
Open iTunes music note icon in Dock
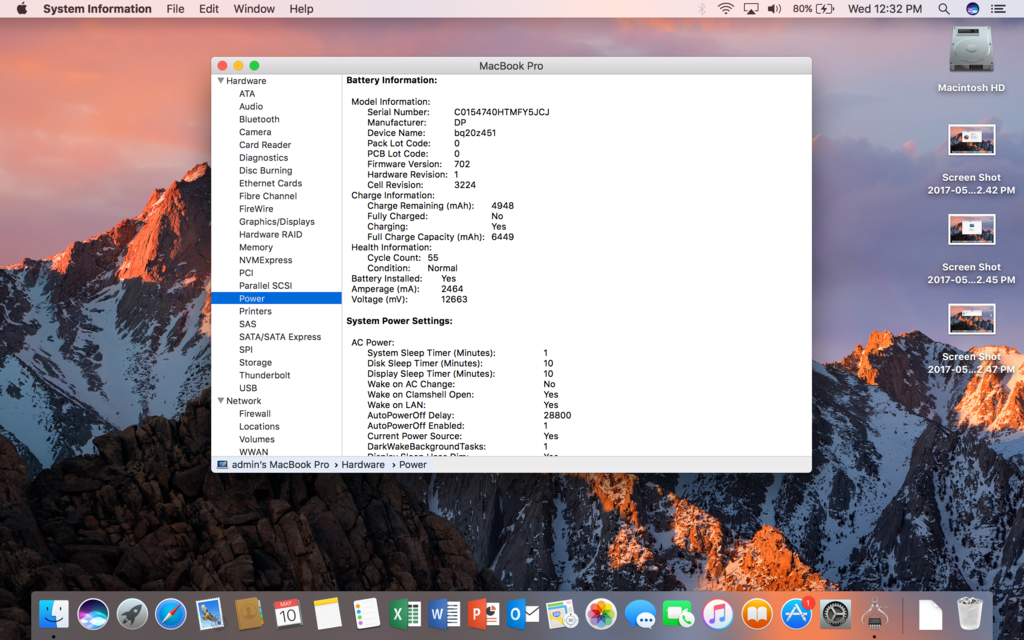tap(718, 614)
